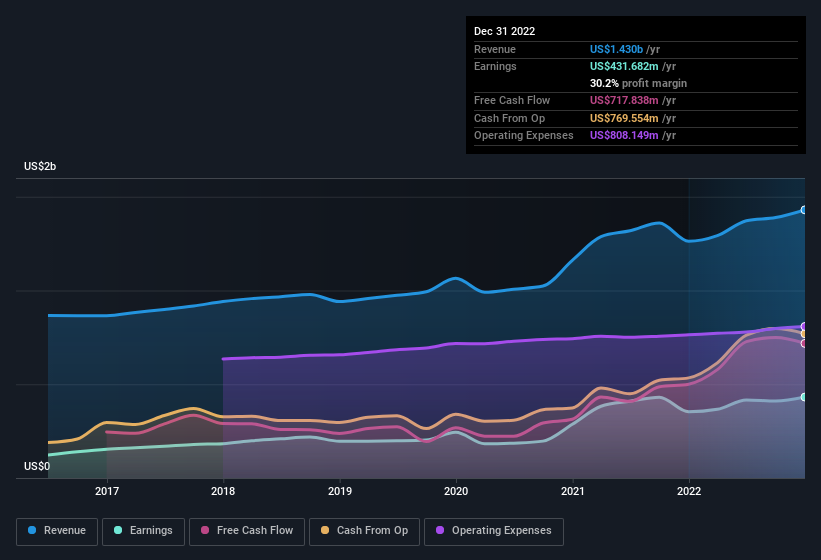This screenshot has height=560, width=821.
Task: Toggle the Free Cash Flow legend button
Action: (x=247, y=531)
